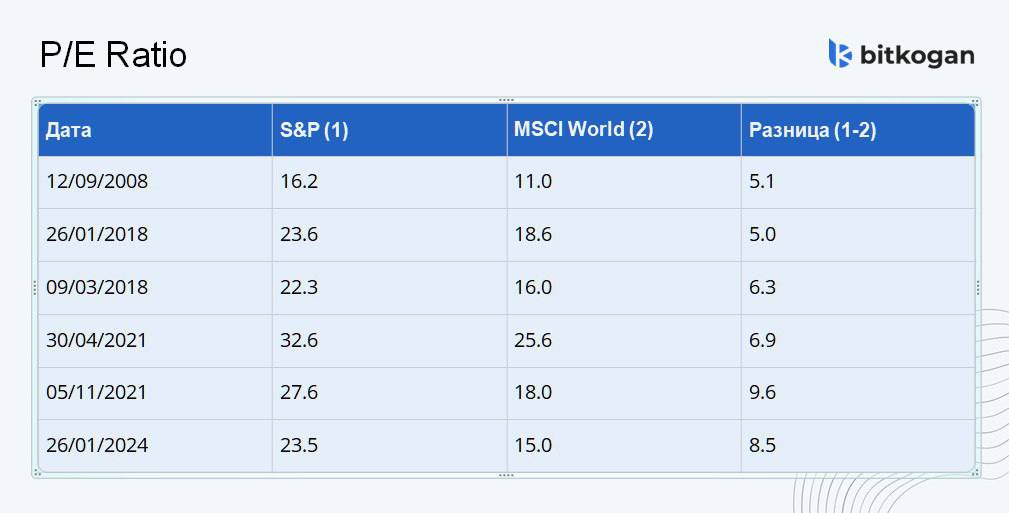The height and width of the screenshot is (513, 1009).
Task: Click the MSCI World value 11.0 cell
Action: pyautogui.click(x=533, y=182)
